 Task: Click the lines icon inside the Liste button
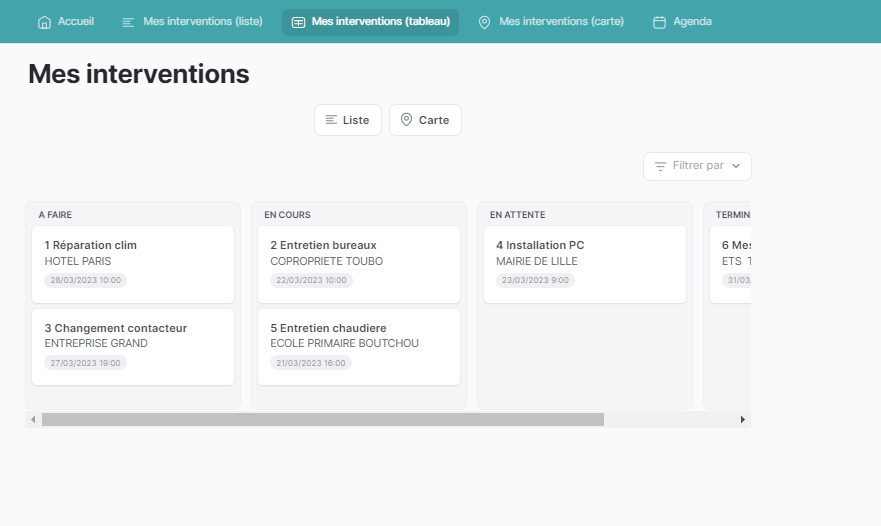[x=331, y=120]
